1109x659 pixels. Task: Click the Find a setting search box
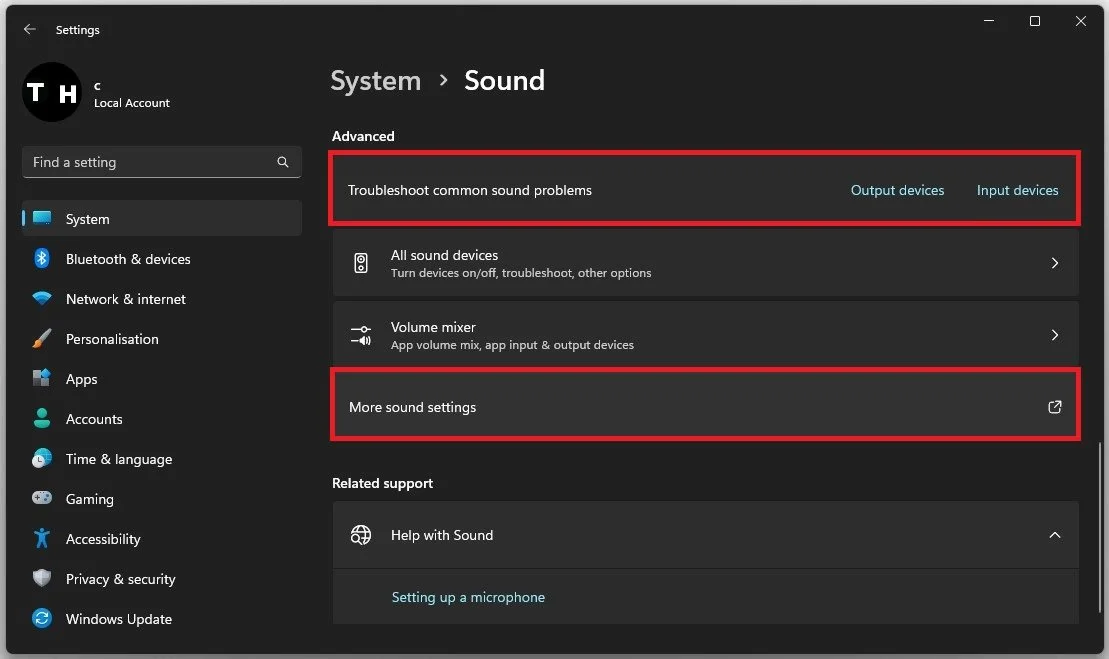pyautogui.click(x=150, y=162)
